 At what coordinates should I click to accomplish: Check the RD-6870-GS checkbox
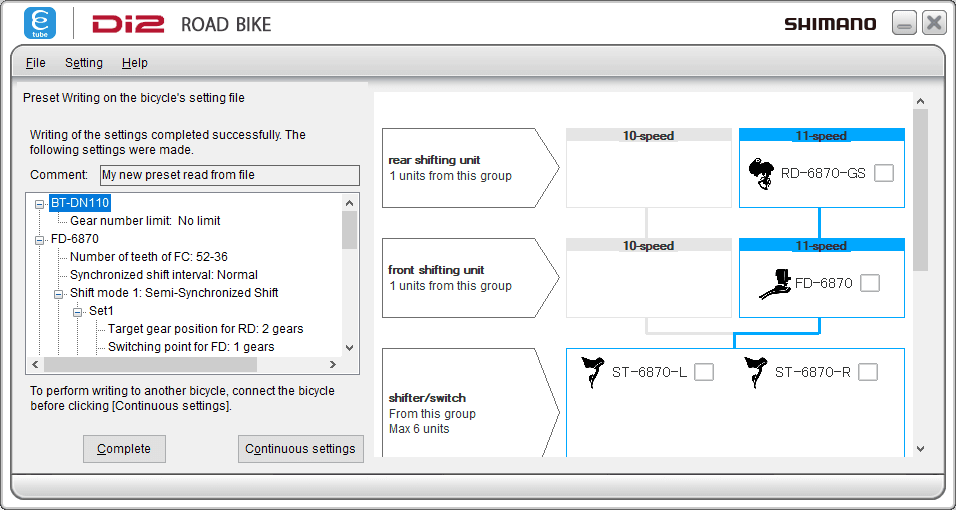pos(883,173)
